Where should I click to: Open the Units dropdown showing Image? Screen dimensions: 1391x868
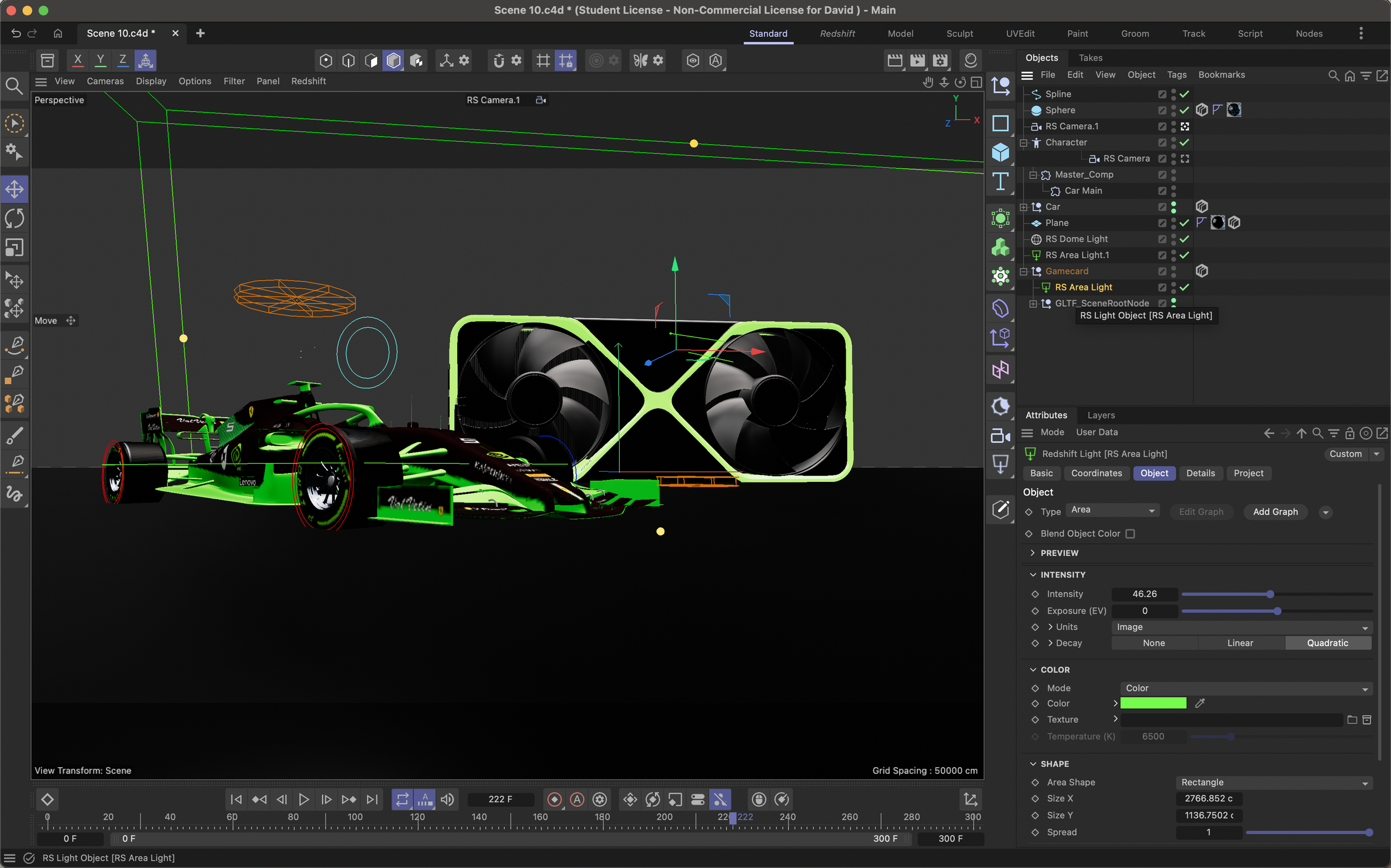click(x=1242, y=627)
